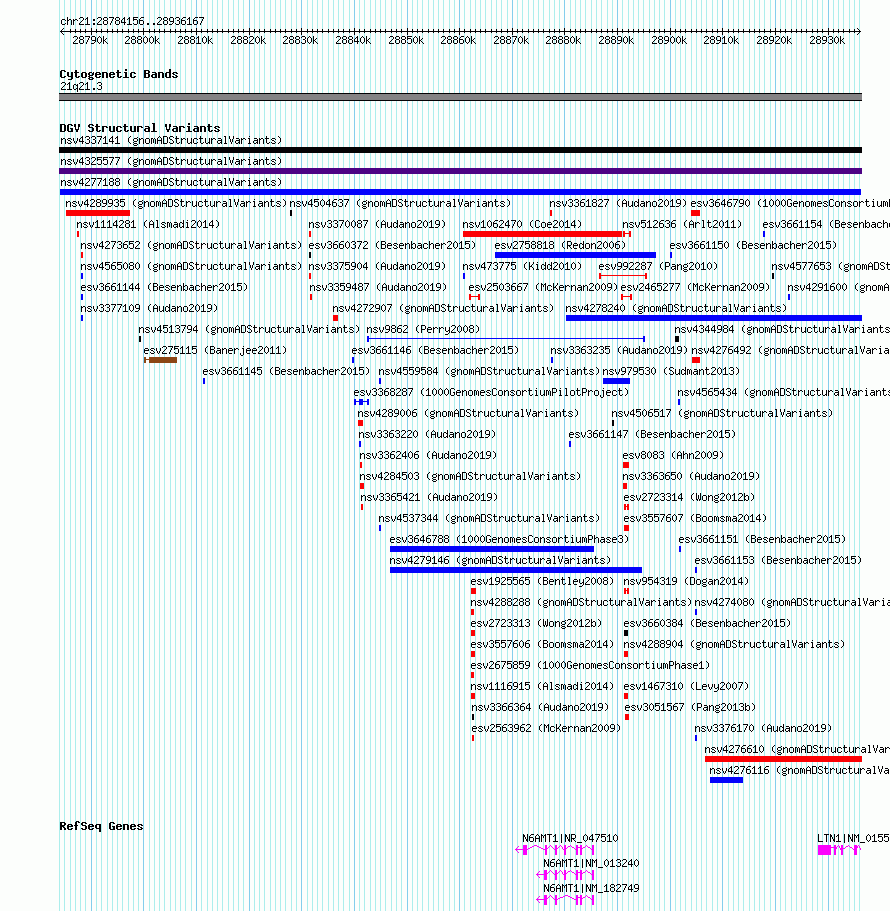
Task: Select the red nsv4289935 variant bar
Action: pyautogui.click(x=98, y=213)
